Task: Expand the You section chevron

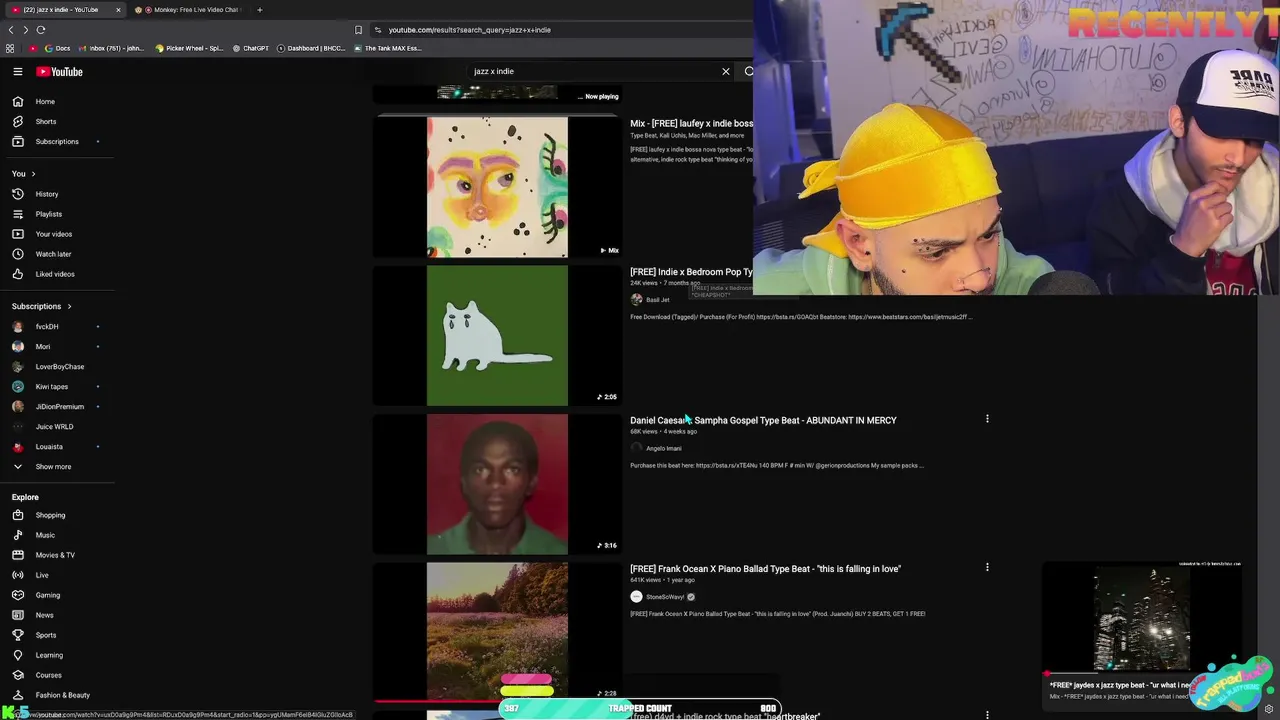Action: [33, 174]
